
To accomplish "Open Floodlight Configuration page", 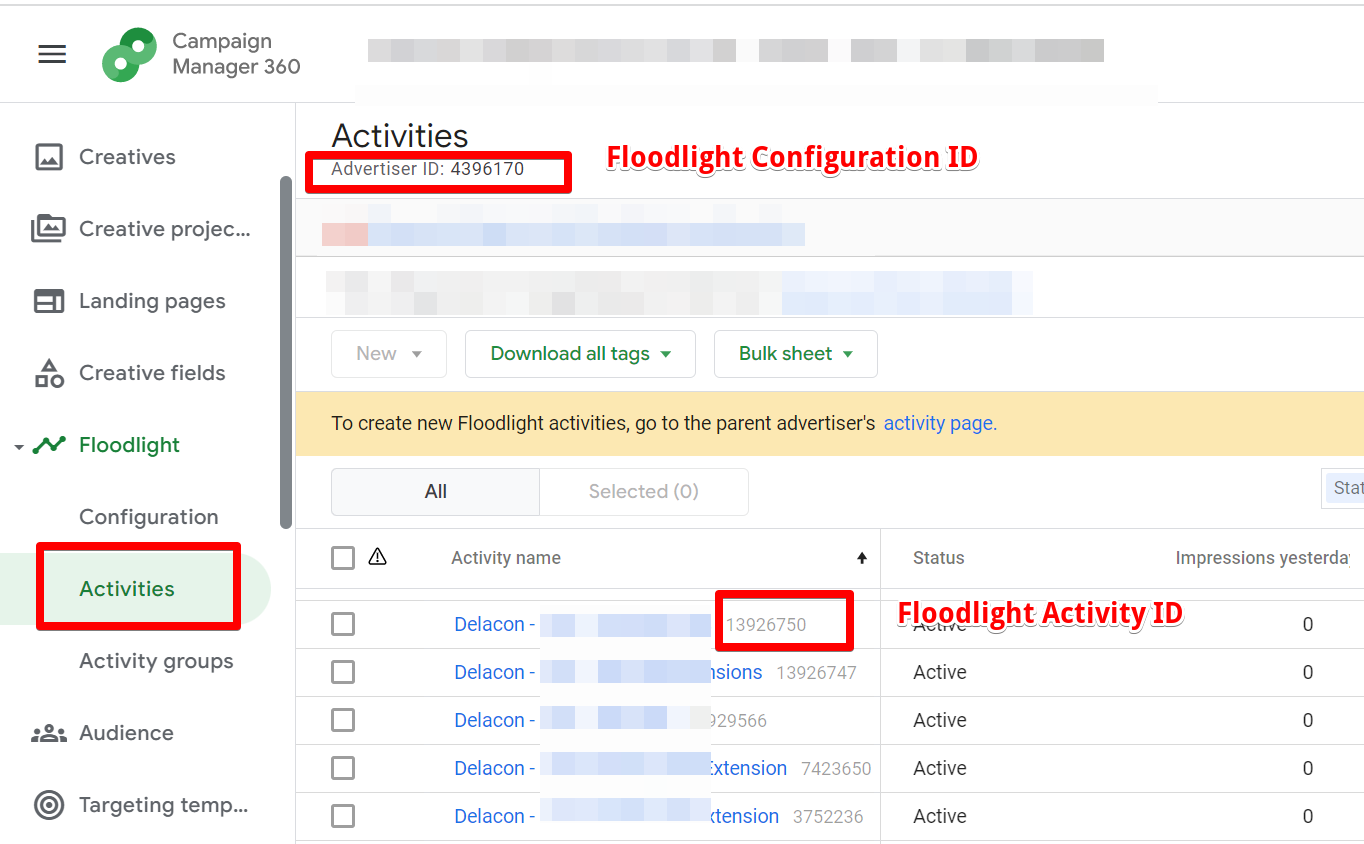I will click(148, 517).
